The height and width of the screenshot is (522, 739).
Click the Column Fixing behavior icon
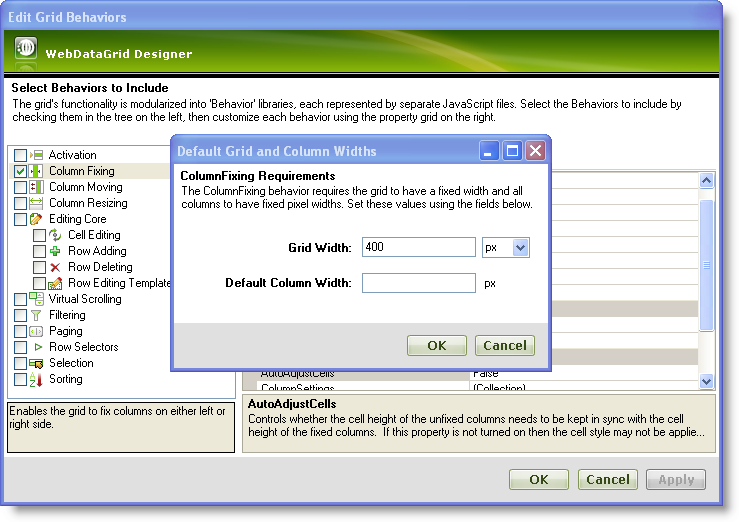(36, 171)
